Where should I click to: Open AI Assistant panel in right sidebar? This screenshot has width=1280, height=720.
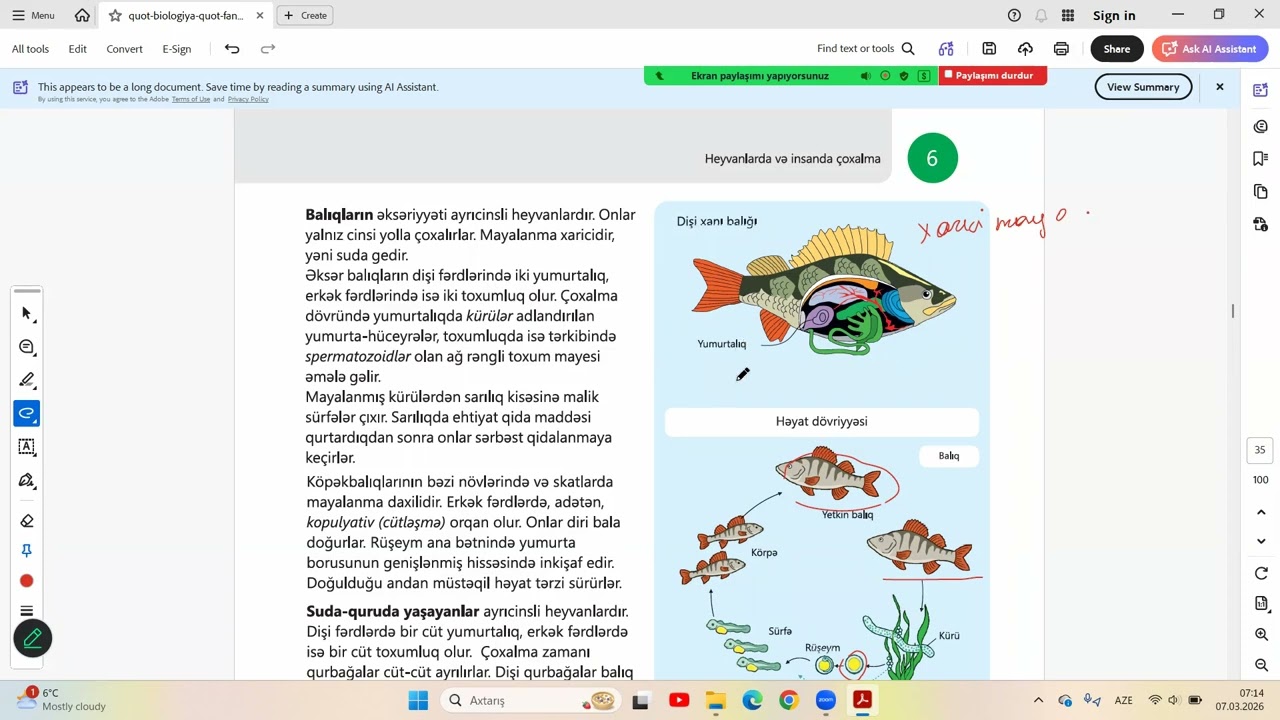1260,90
